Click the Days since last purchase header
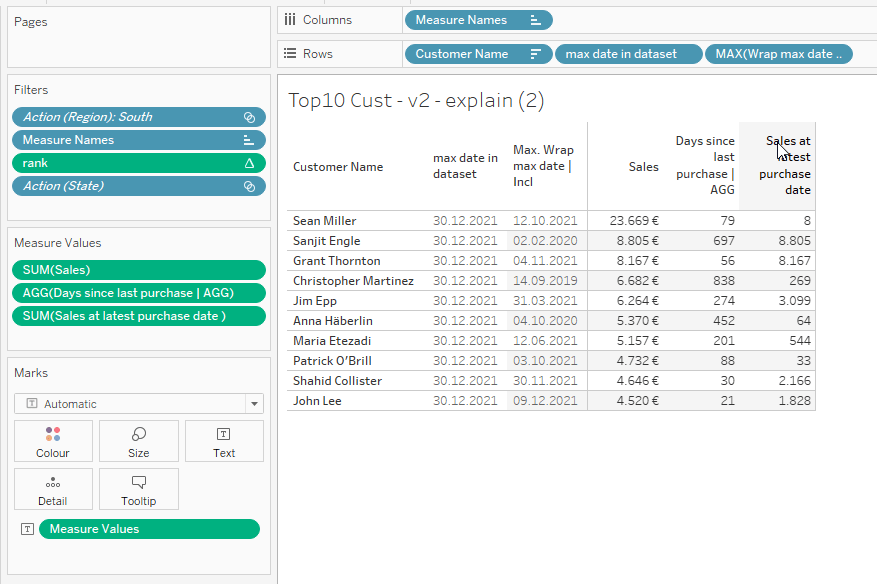Image resolution: width=877 pixels, height=584 pixels. [x=705, y=165]
